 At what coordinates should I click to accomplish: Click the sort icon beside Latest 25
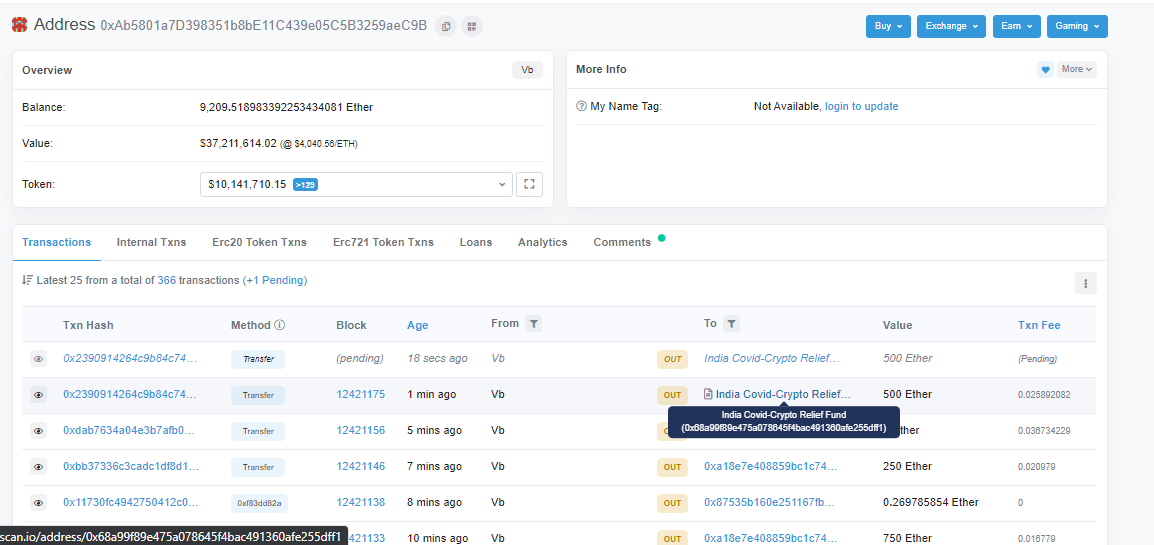click(26, 280)
